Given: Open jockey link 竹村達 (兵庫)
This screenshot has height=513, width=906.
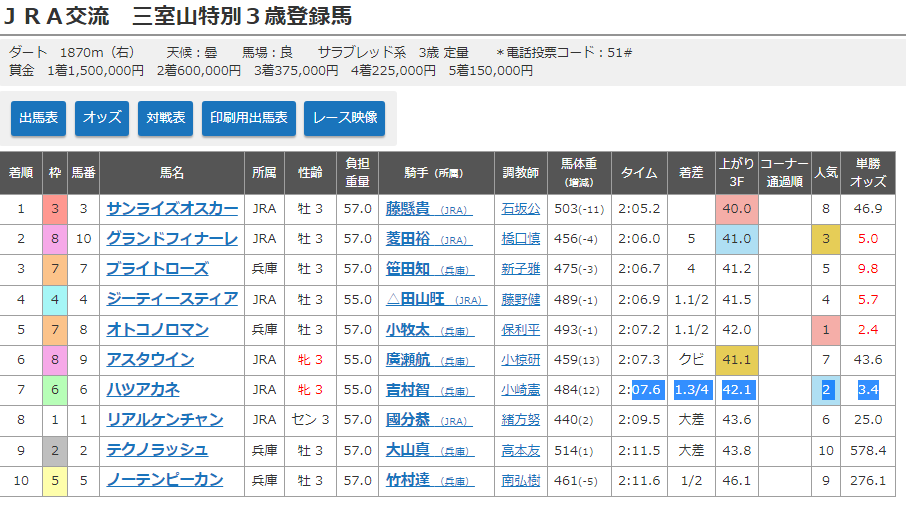Looking at the screenshot, I should 430,480.
